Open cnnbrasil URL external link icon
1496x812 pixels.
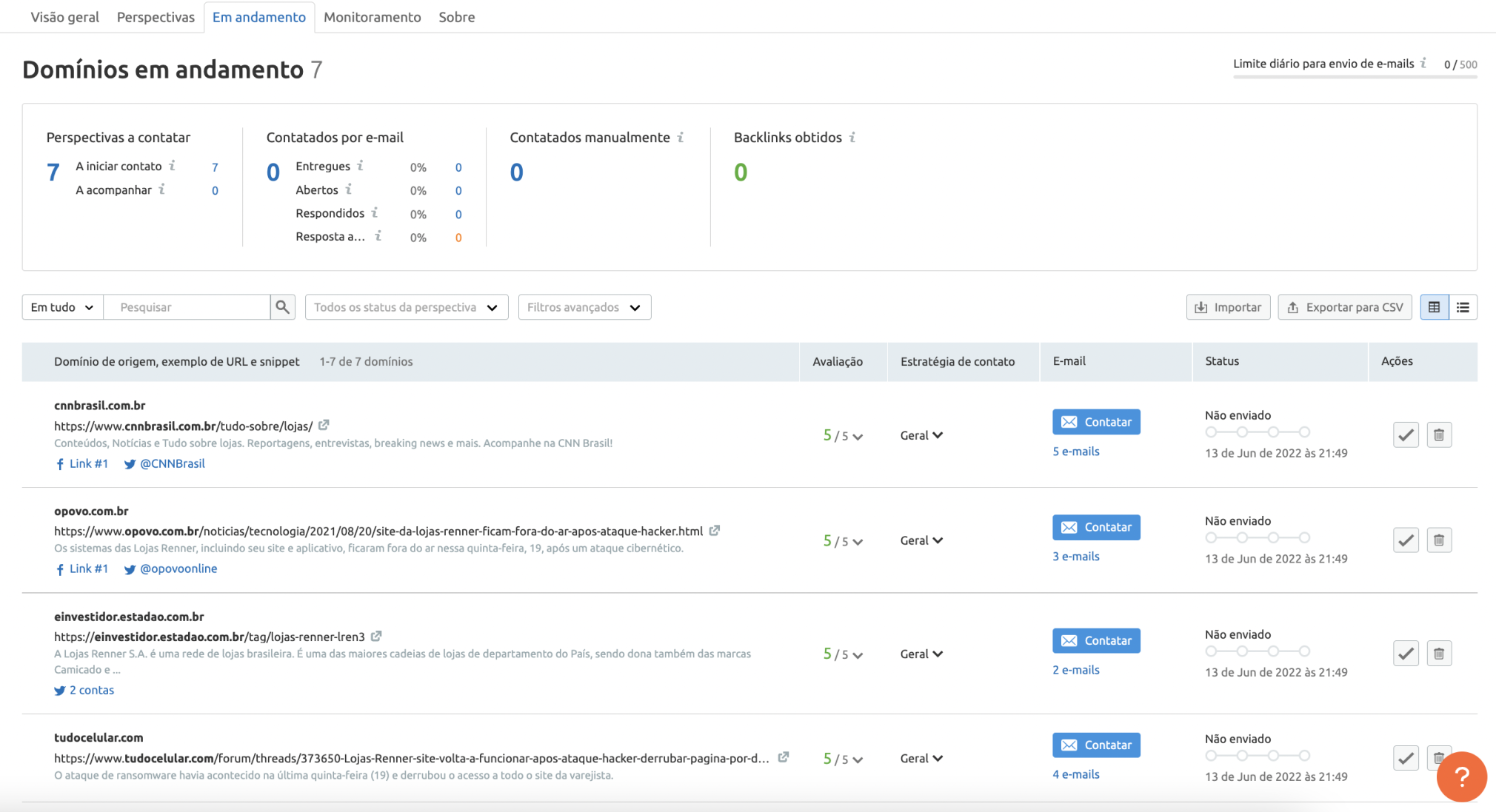tap(324, 425)
